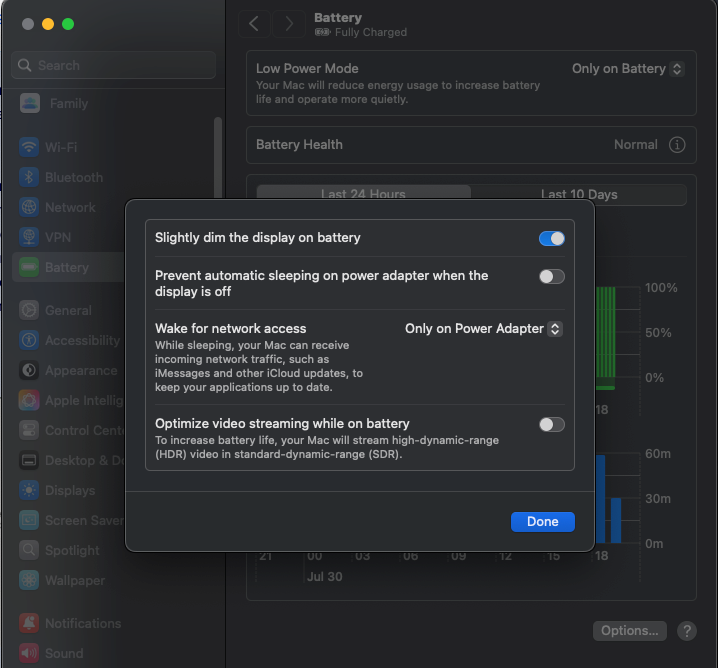Click the Battery Health info icon
The width and height of the screenshot is (718, 668).
[x=677, y=145]
